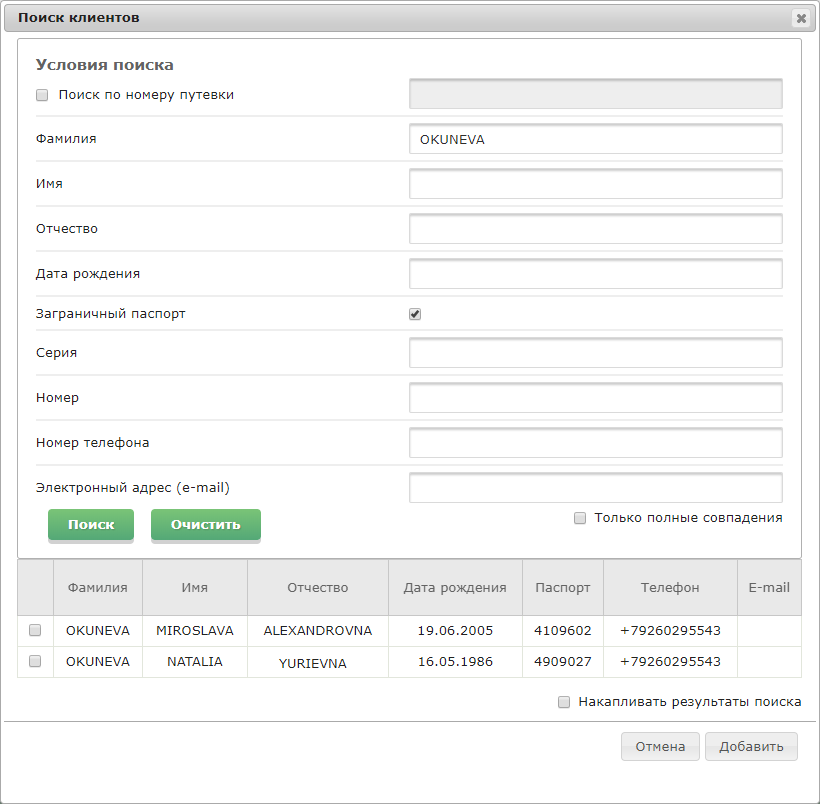Tick Накапливать результаты поиска checkbox
820x804 pixels.
tap(564, 702)
